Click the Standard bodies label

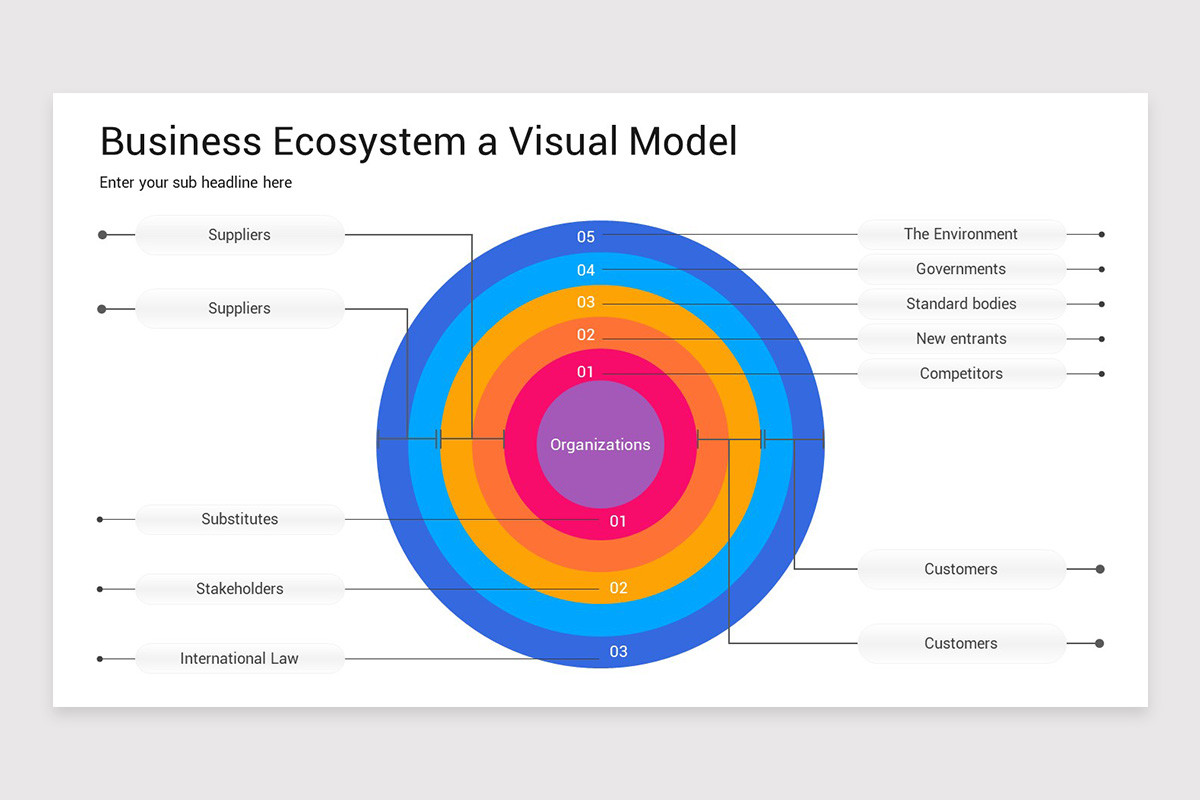(961, 303)
